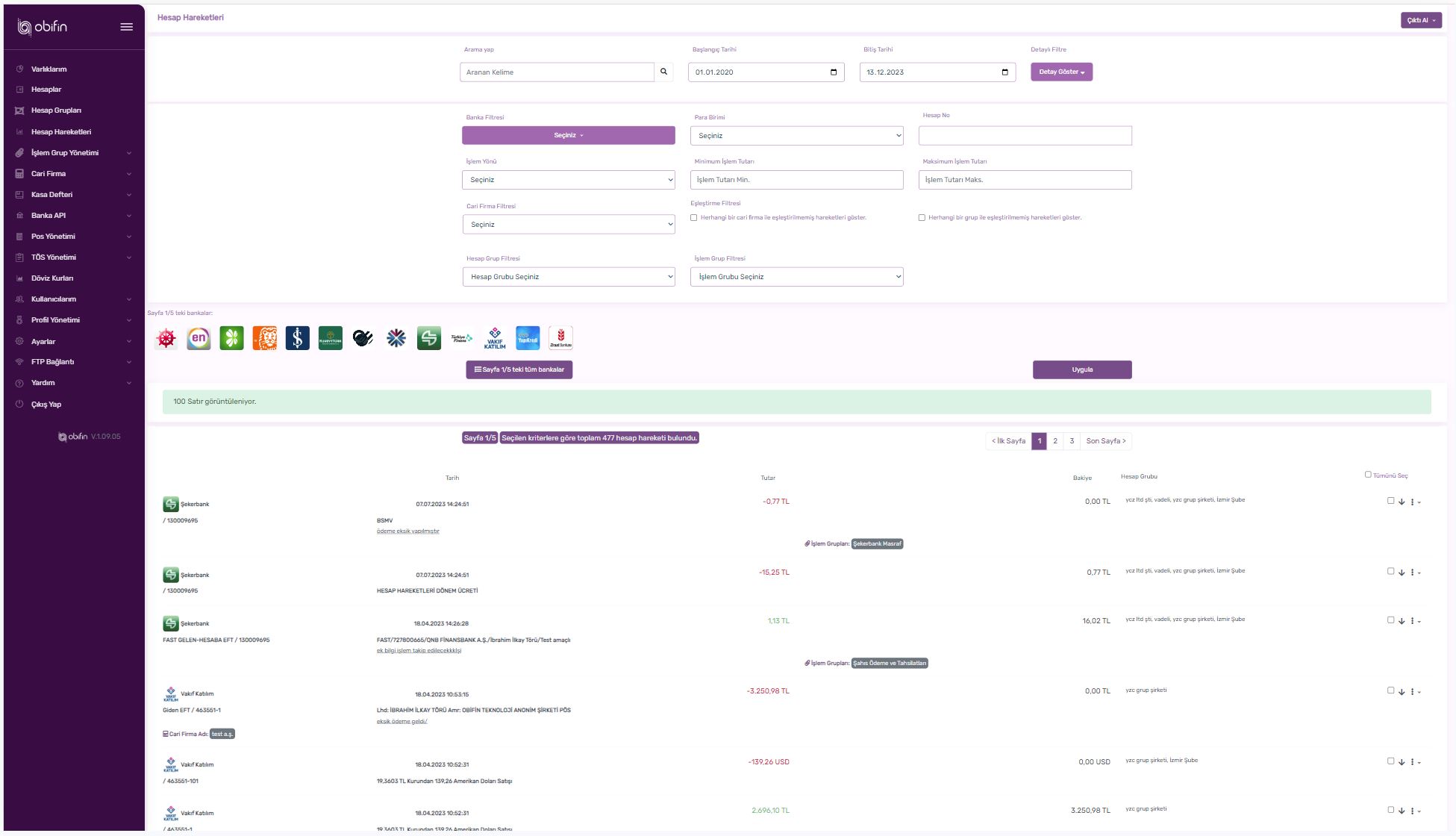Filter by Vakıf Katılım bank logo
Image resolution: width=1456 pixels, height=836 pixels.
point(494,338)
